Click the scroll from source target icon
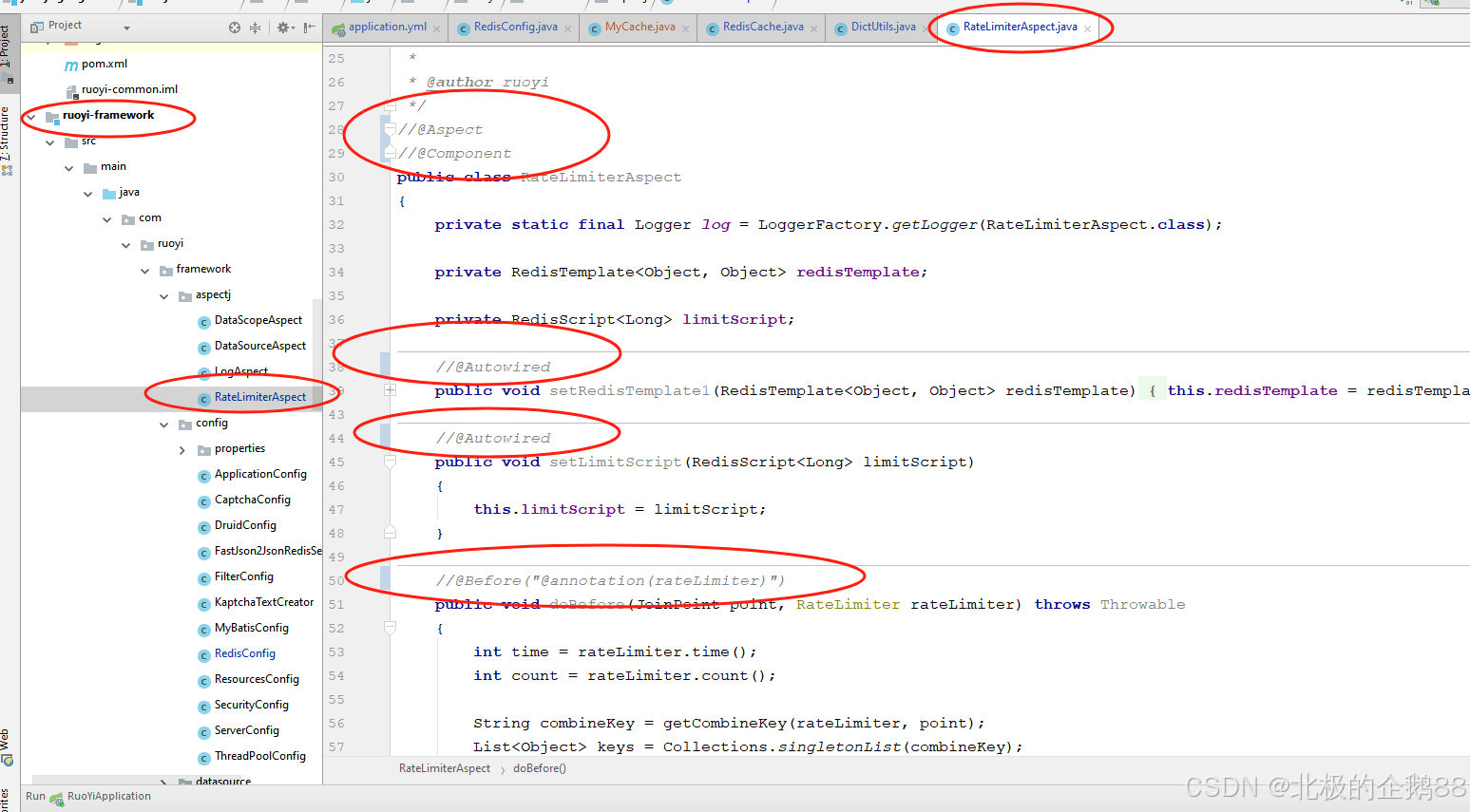Viewport: 1470px width, 812px height. tap(235, 28)
